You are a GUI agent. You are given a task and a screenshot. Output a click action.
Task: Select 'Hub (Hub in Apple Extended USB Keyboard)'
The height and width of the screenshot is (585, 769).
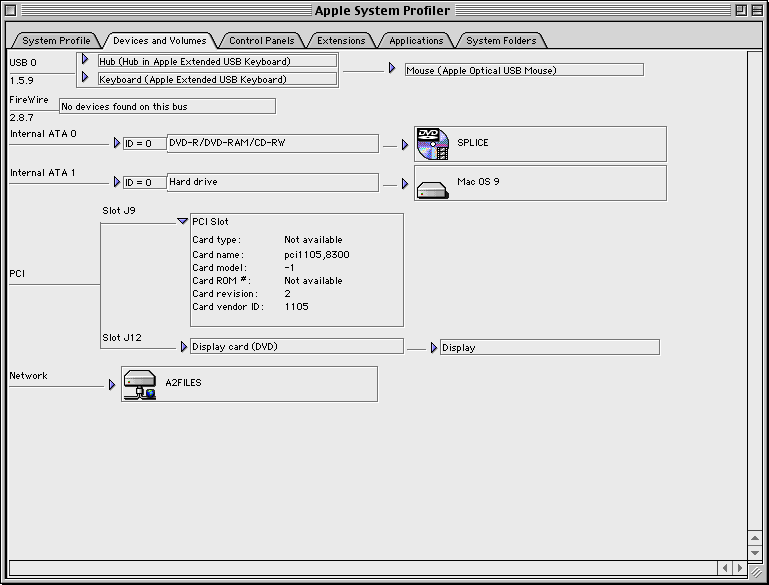[x=217, y=61]
